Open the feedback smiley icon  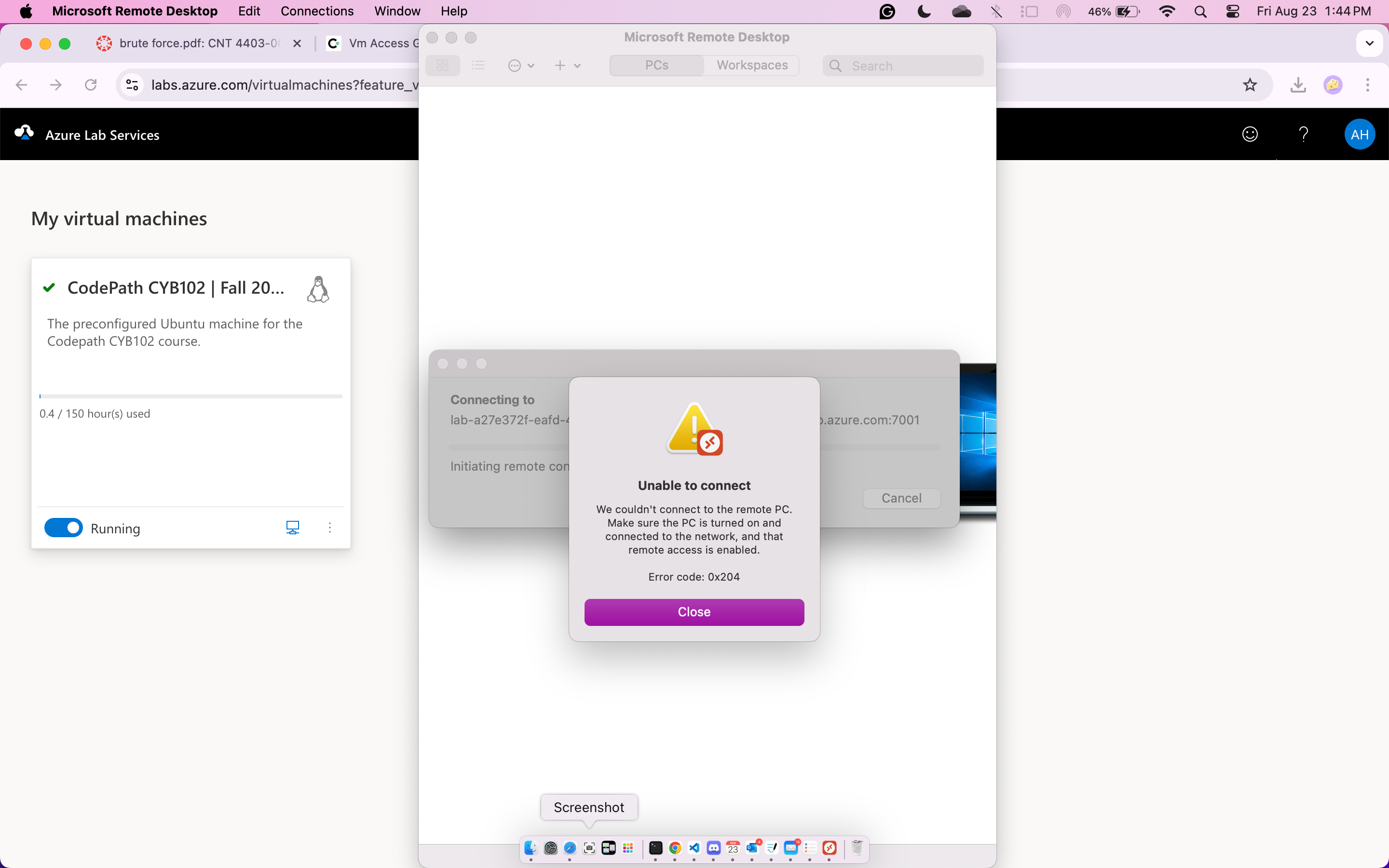click(1250, 134)
